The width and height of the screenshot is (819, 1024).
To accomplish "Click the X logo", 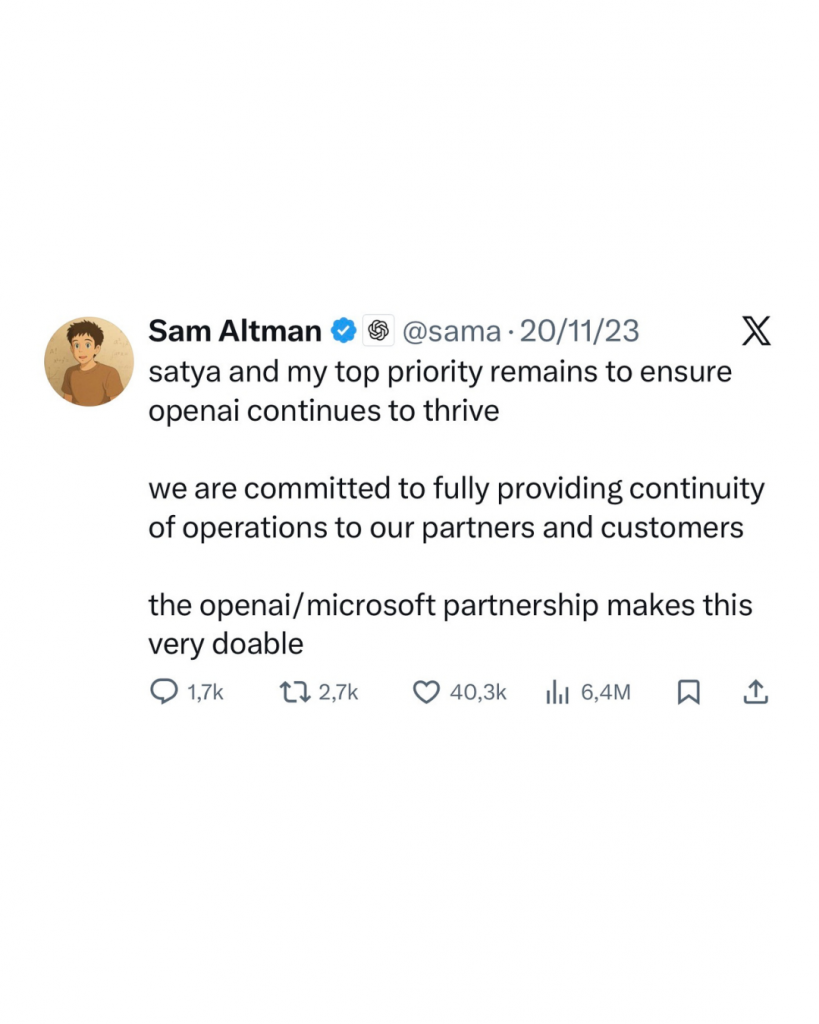I will click(x=755, y=330).
